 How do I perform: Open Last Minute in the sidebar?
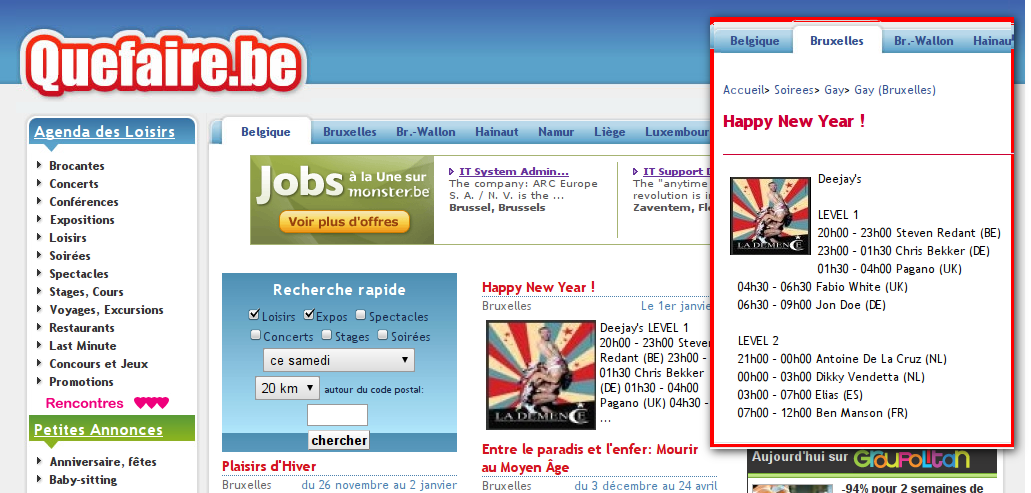[x=83, y=346]
